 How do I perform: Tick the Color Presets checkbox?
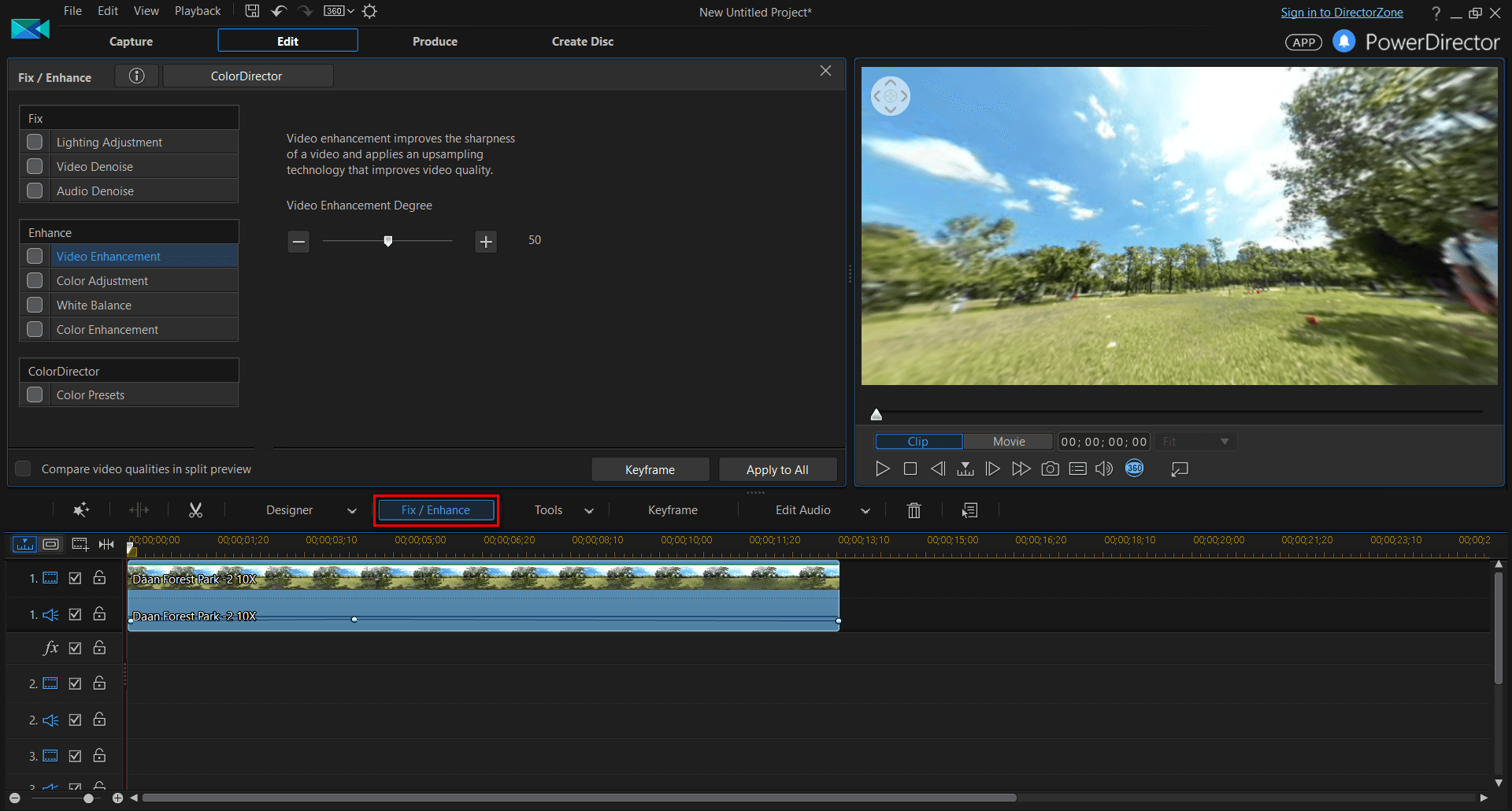35,394
